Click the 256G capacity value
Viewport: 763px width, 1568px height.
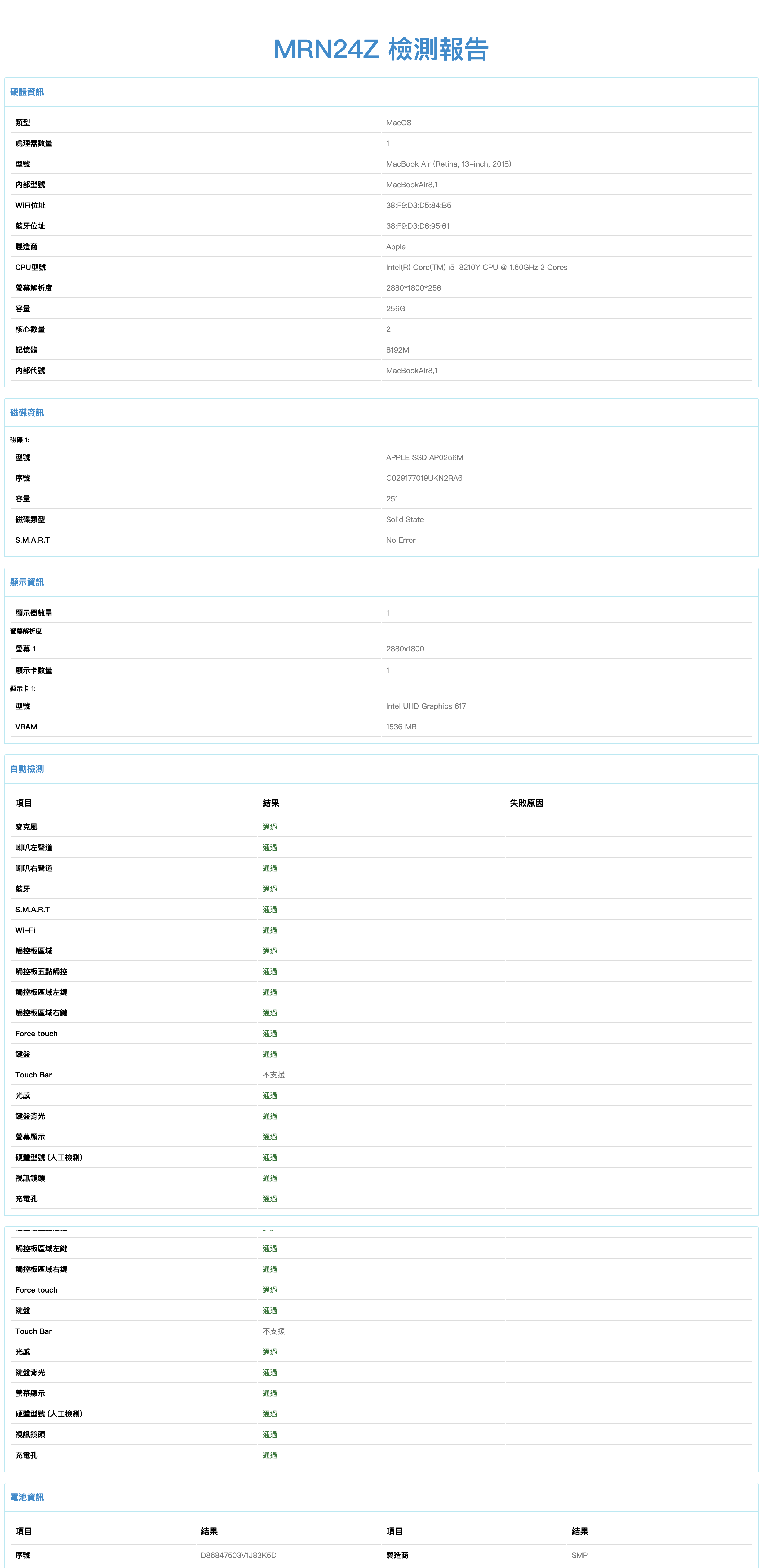coord(396,309)
